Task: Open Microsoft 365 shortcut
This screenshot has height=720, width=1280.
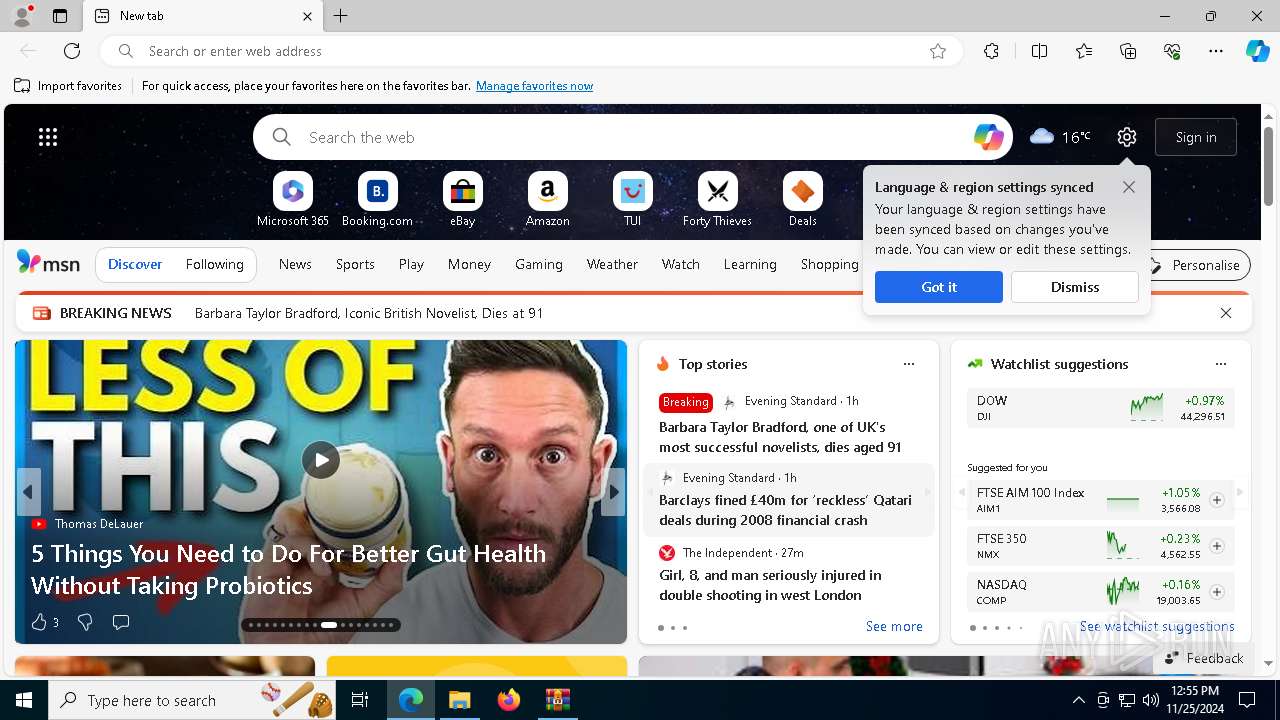Action: (x=292, y=200)
